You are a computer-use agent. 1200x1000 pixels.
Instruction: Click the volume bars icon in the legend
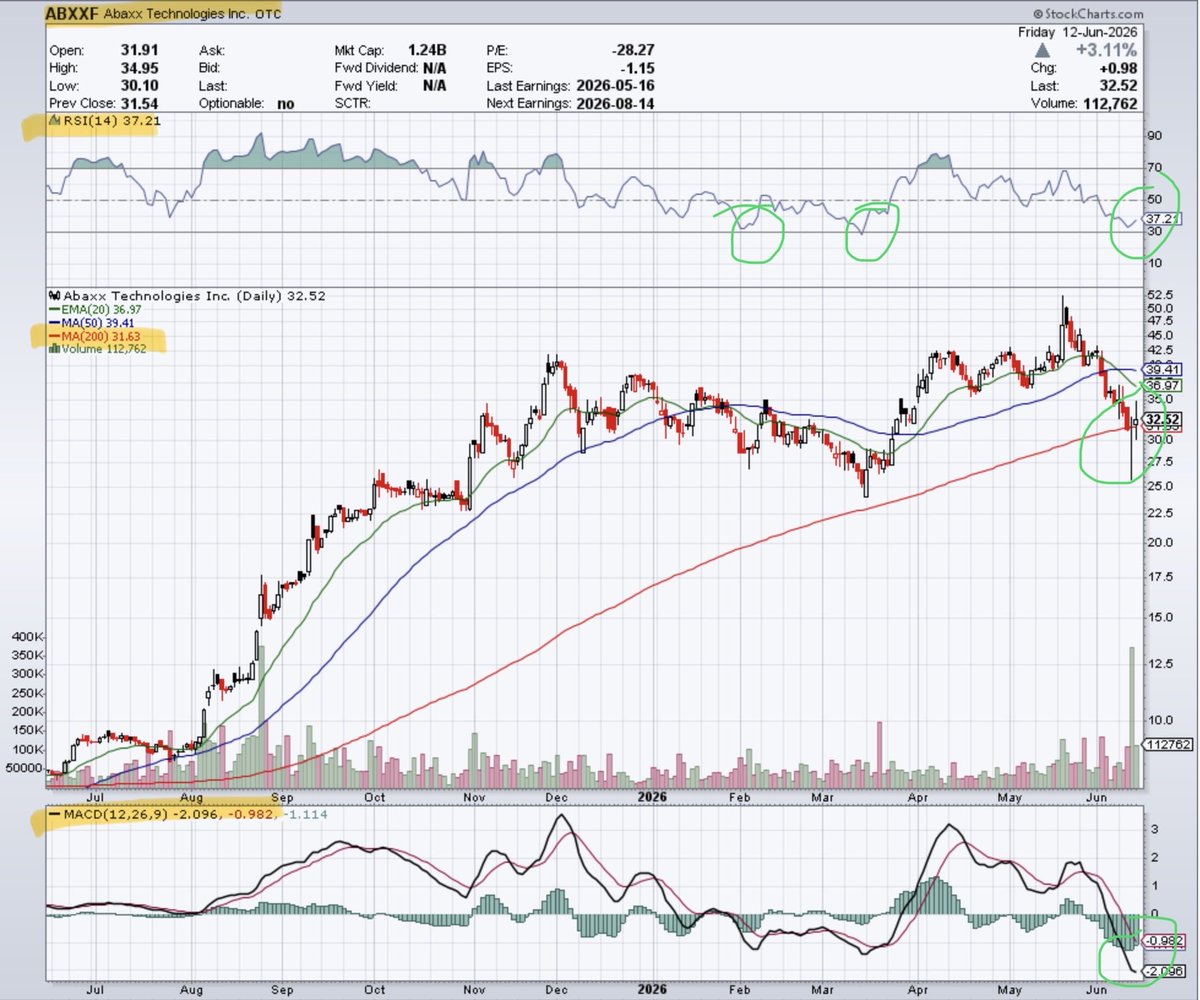click(x=56, y=349)
